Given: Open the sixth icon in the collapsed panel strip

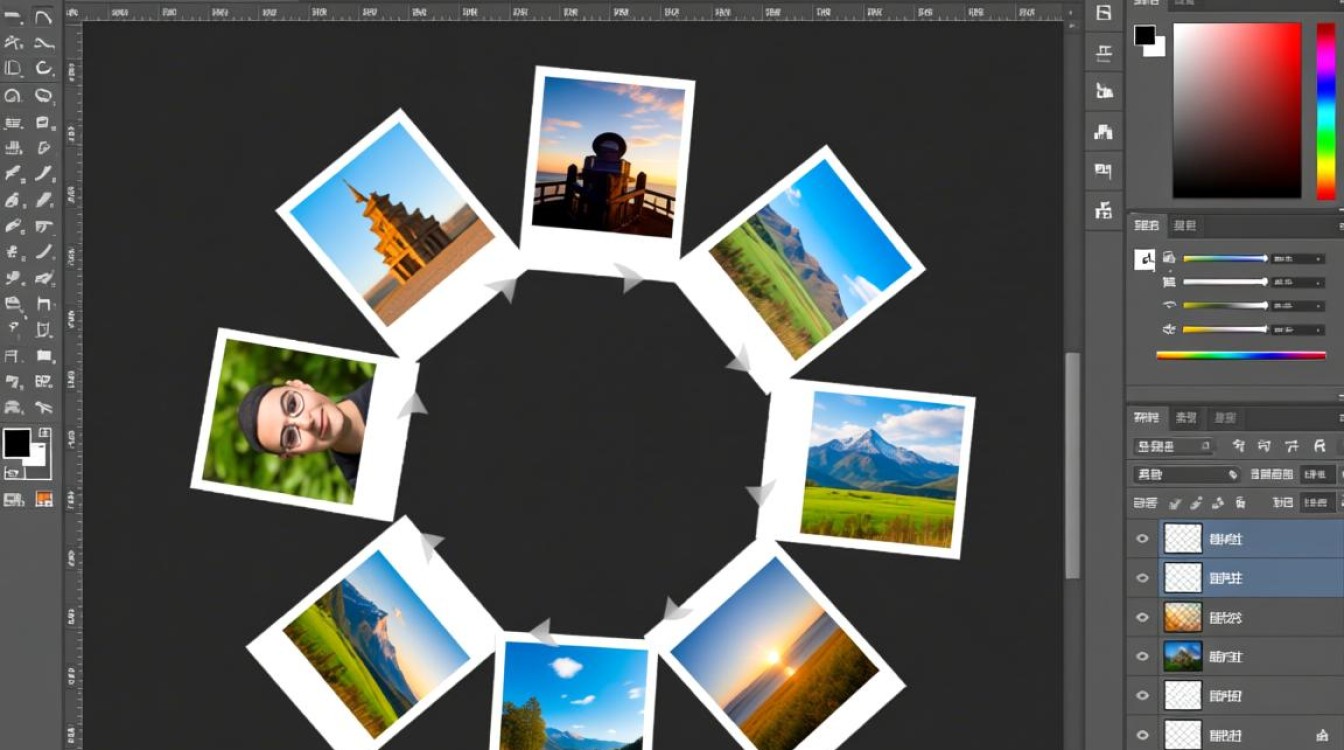Looking at the screenshot, I should tap(1104, 210).
